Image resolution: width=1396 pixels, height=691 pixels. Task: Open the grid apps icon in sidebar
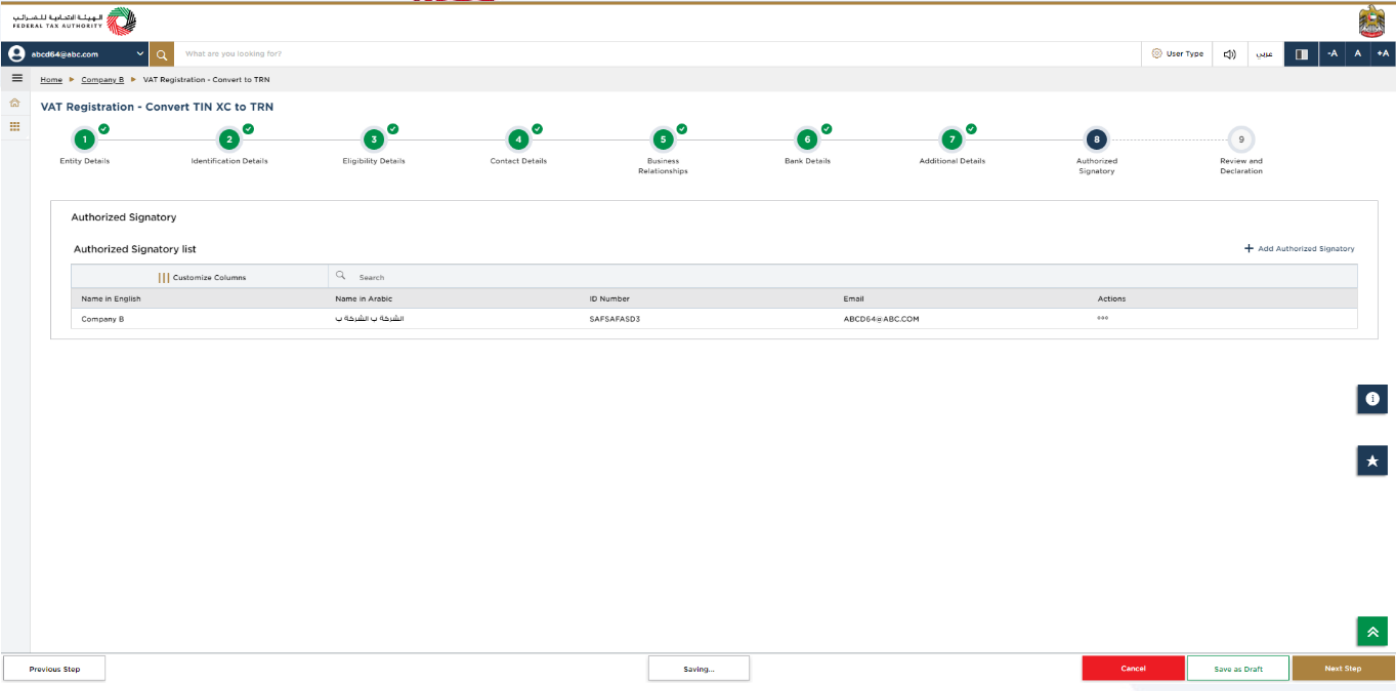[15, 126]
